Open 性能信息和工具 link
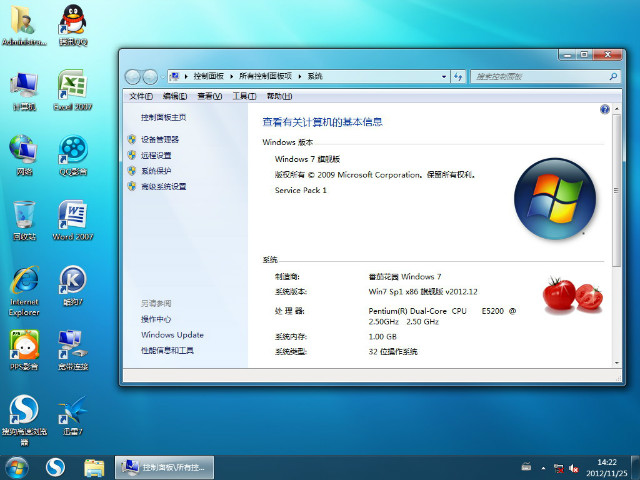The height and width of the screenshot is (480, 640). [167, 350]
